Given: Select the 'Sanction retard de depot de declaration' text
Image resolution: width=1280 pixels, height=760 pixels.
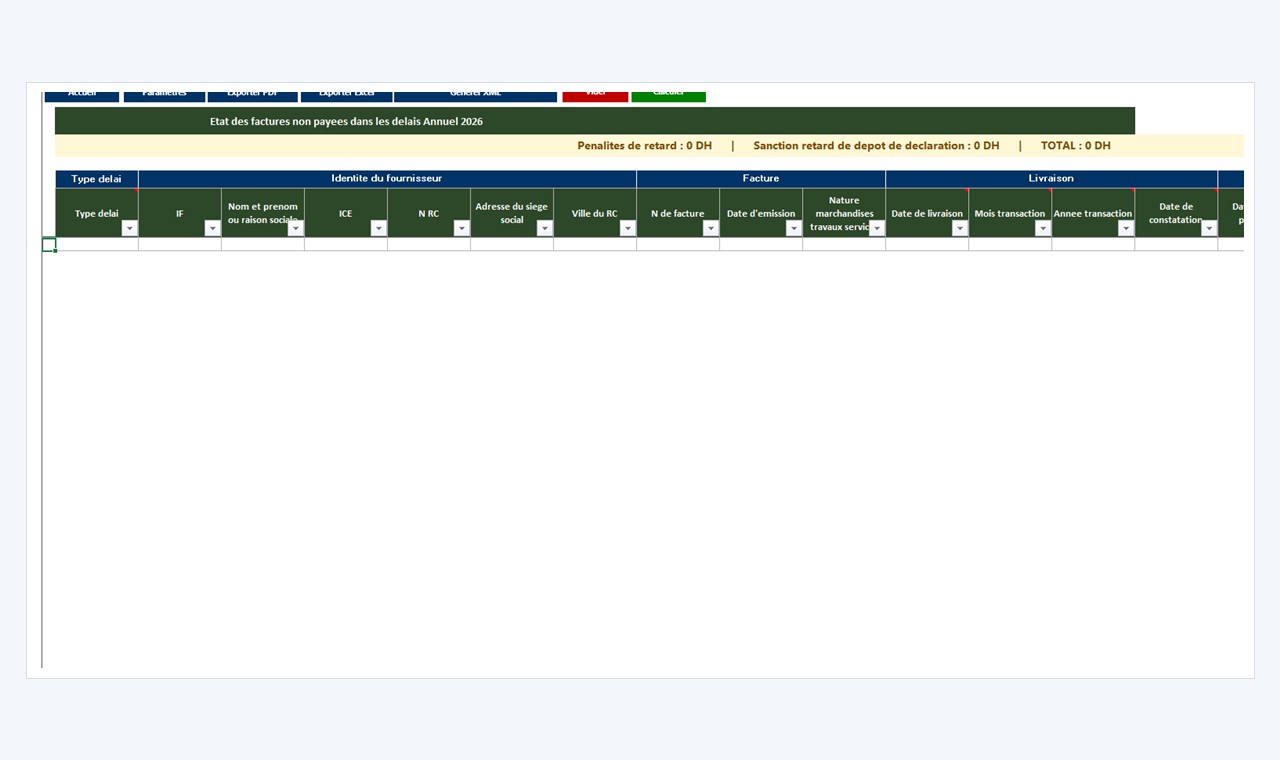Looking at the screenshot, I should [x=876, y=146].
